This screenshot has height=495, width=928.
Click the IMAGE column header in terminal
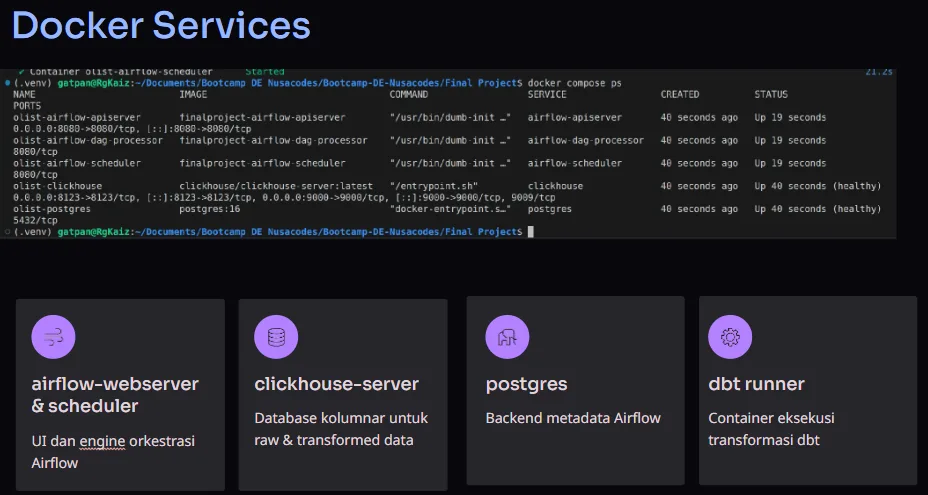193,94
